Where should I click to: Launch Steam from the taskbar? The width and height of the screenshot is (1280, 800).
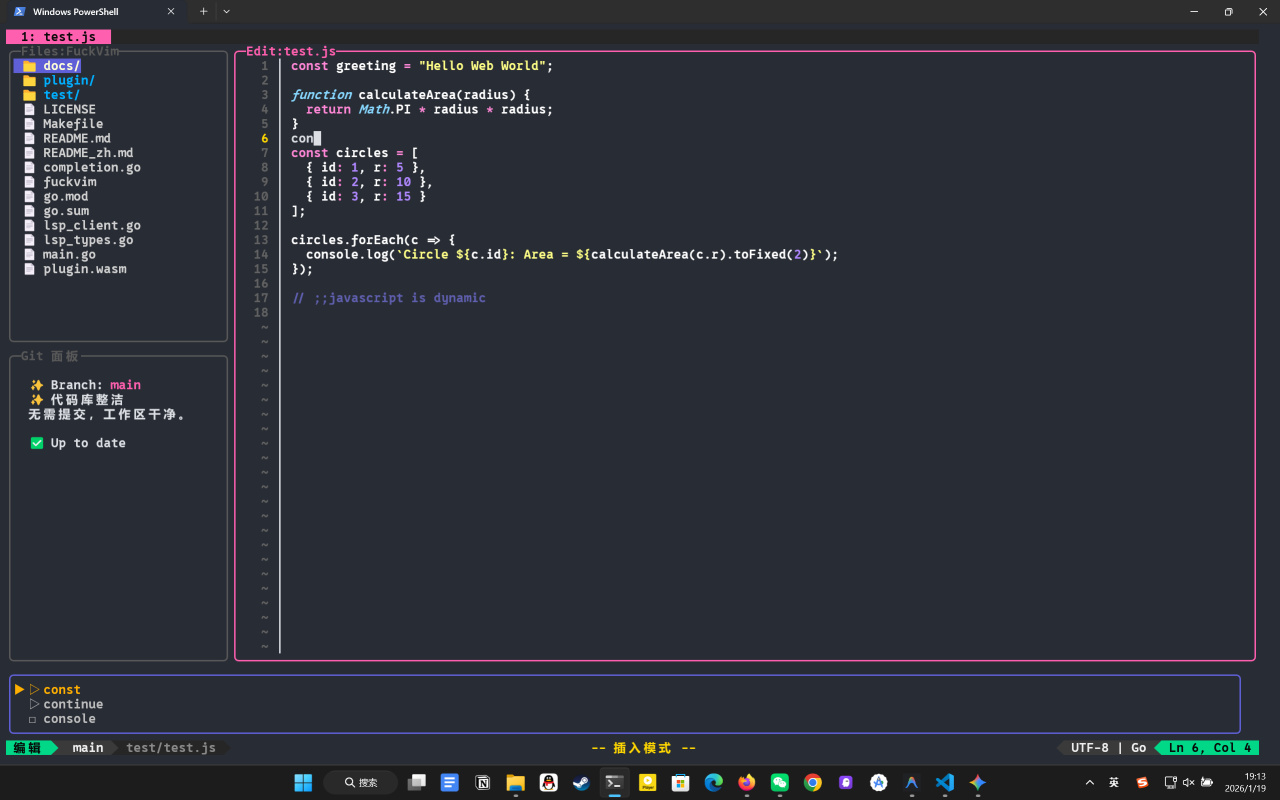581,782
